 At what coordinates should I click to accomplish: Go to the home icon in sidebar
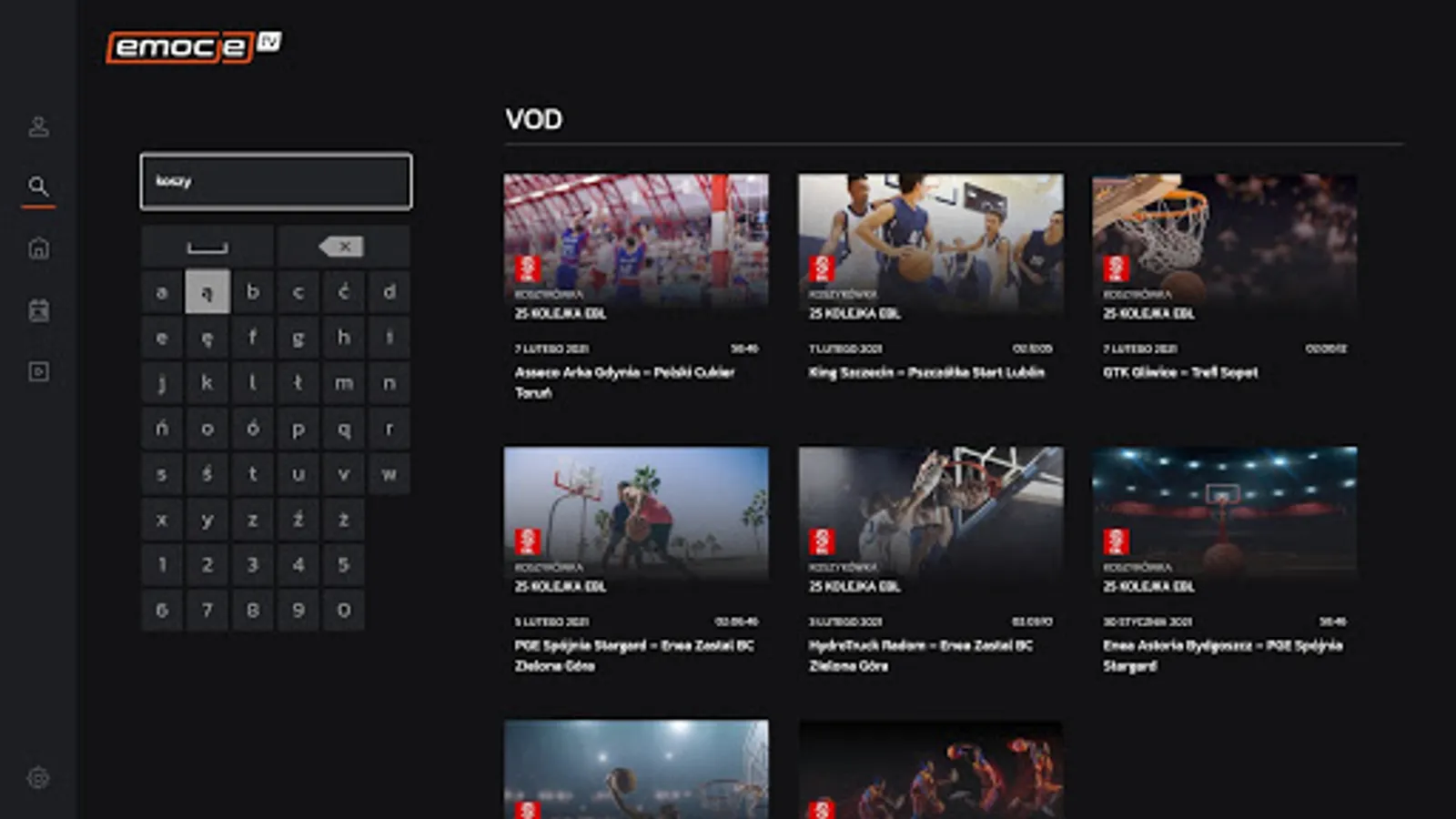(38, 248)
